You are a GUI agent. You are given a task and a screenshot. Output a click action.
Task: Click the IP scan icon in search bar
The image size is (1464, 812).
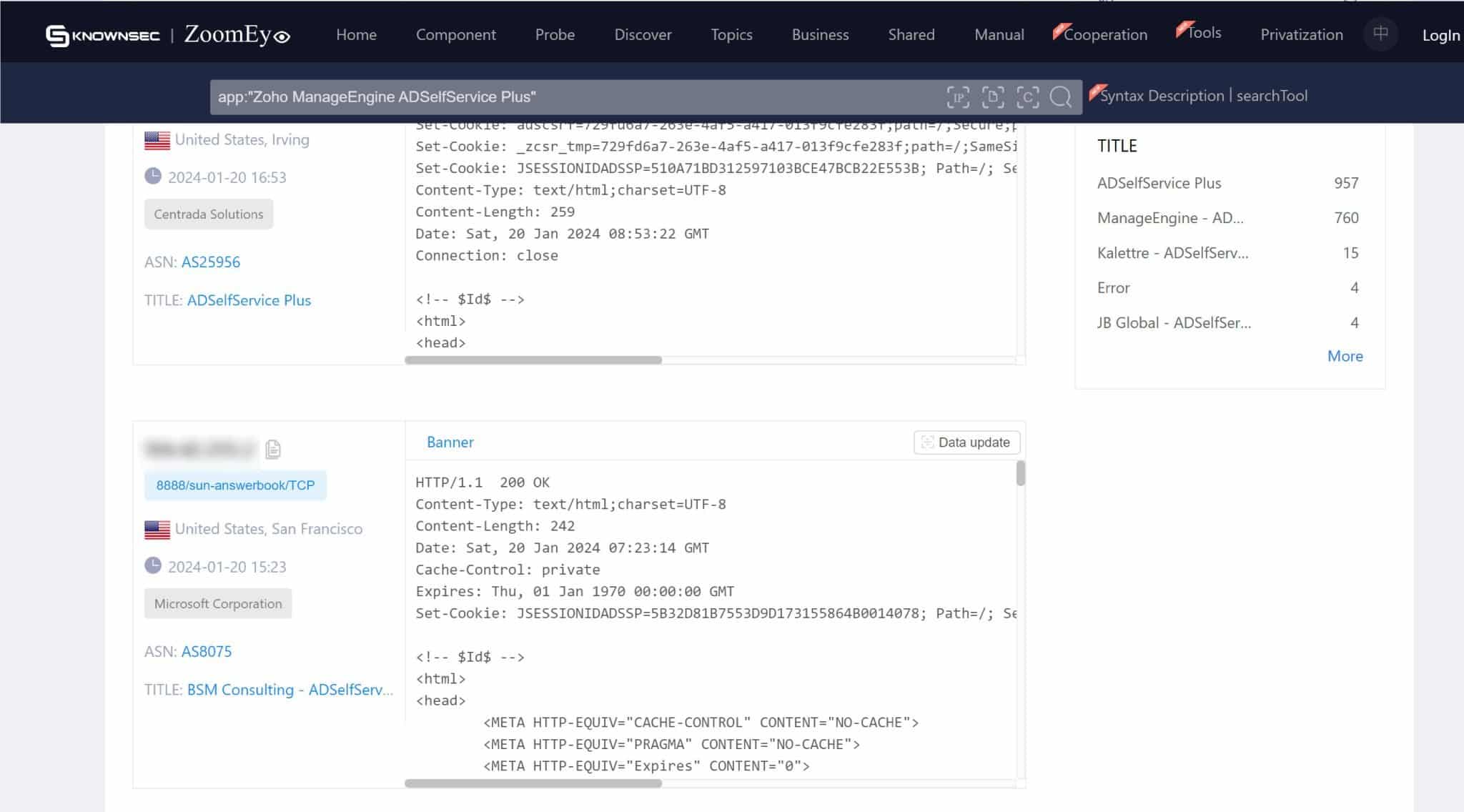[958, 96]
